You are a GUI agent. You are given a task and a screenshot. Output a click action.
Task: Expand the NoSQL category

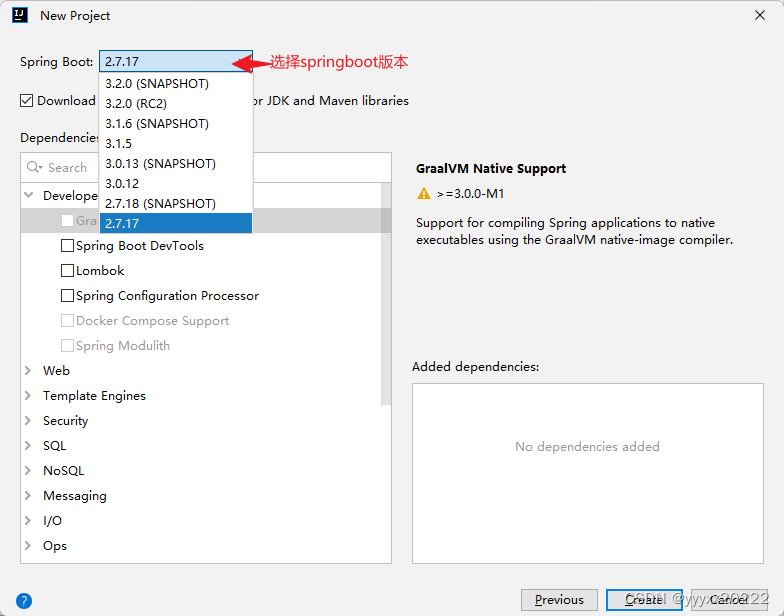tap(28, 470)
